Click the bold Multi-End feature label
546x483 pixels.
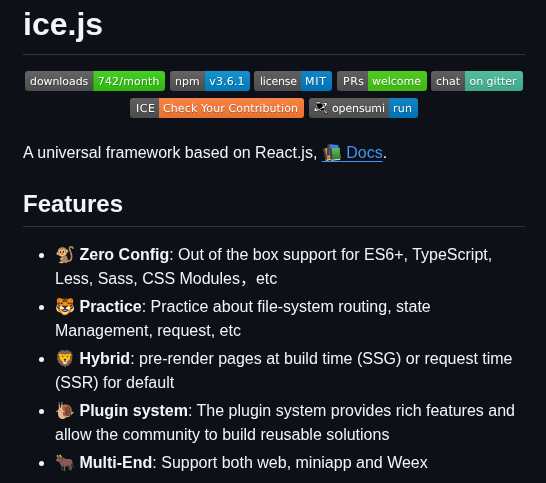click(116, 462)
